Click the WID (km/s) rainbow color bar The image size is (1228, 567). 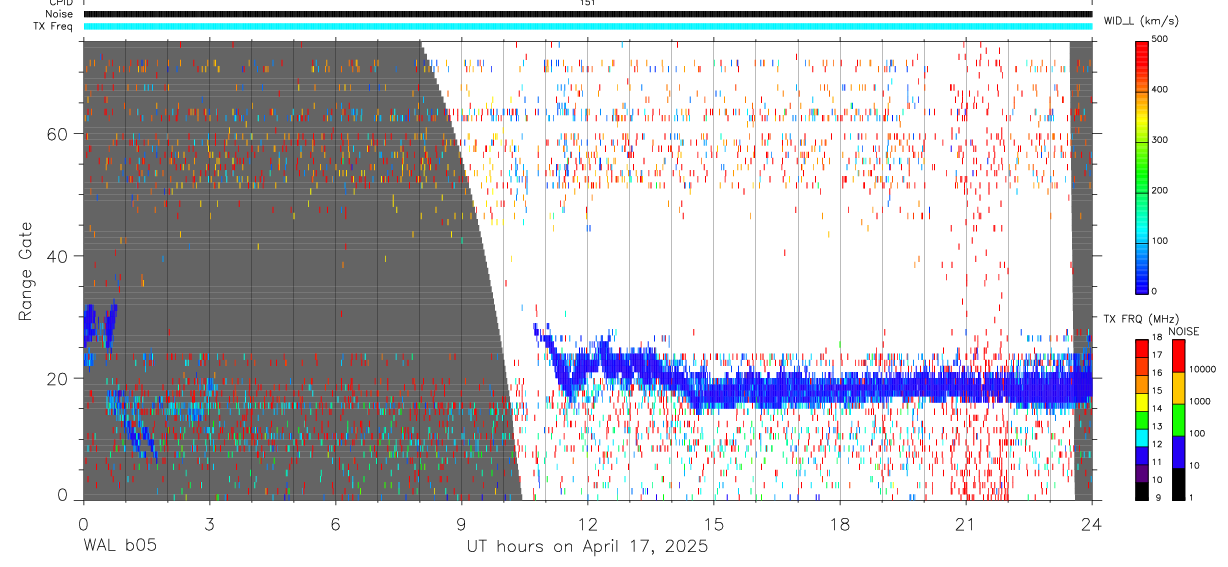coord(1143,166)
